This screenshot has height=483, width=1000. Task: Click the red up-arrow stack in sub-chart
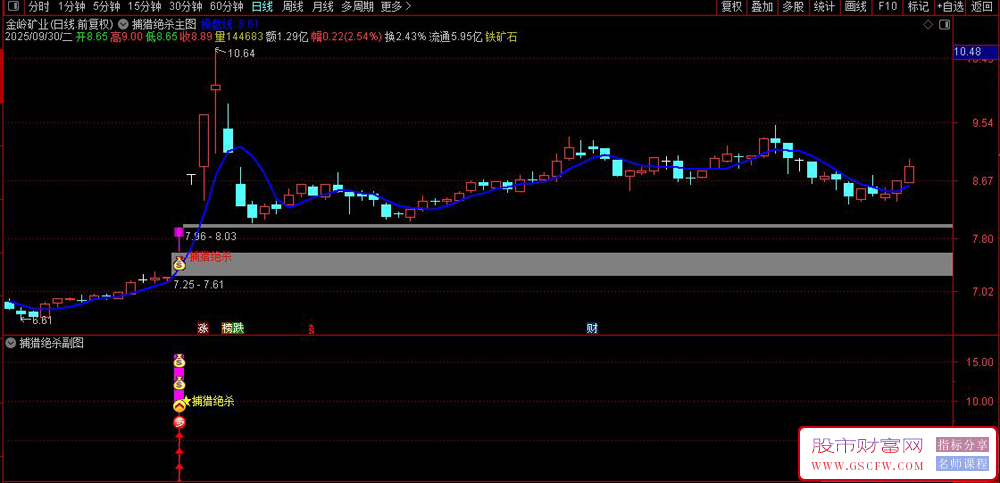point(179,456)
